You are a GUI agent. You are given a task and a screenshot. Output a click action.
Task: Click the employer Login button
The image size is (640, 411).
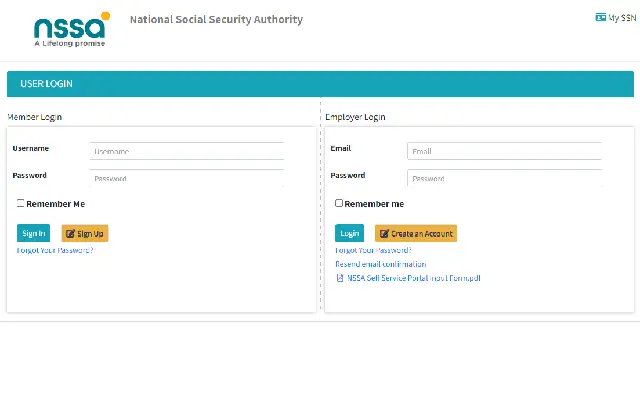click(x=349, y=233)
